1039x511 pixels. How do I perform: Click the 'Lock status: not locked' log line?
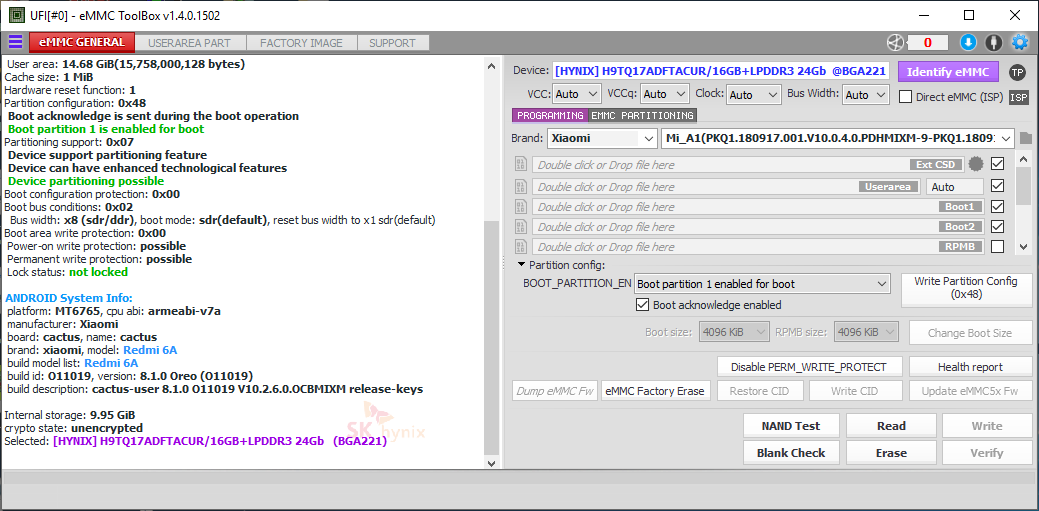click(x=67, y=272)
